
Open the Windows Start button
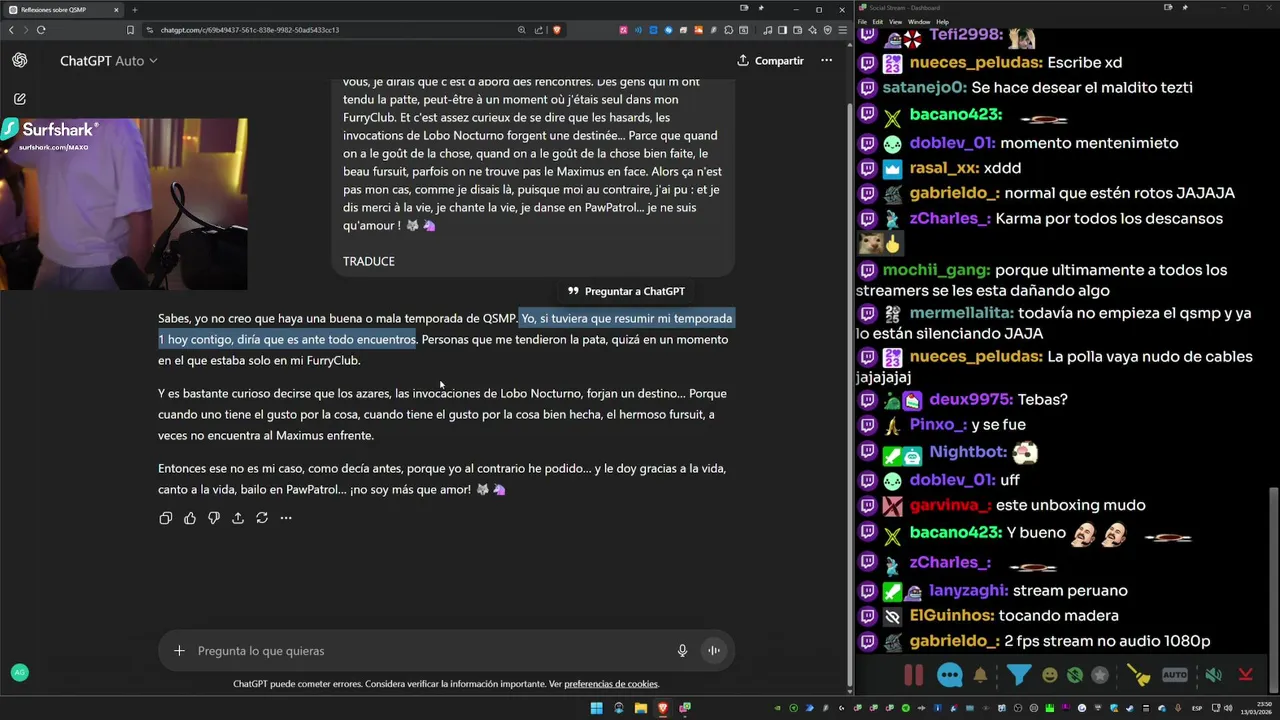point(596,708)
